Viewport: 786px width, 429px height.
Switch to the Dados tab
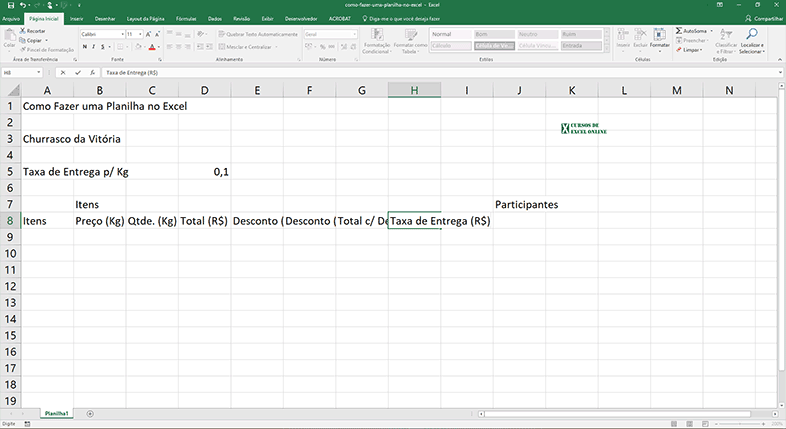pos(215,19)
